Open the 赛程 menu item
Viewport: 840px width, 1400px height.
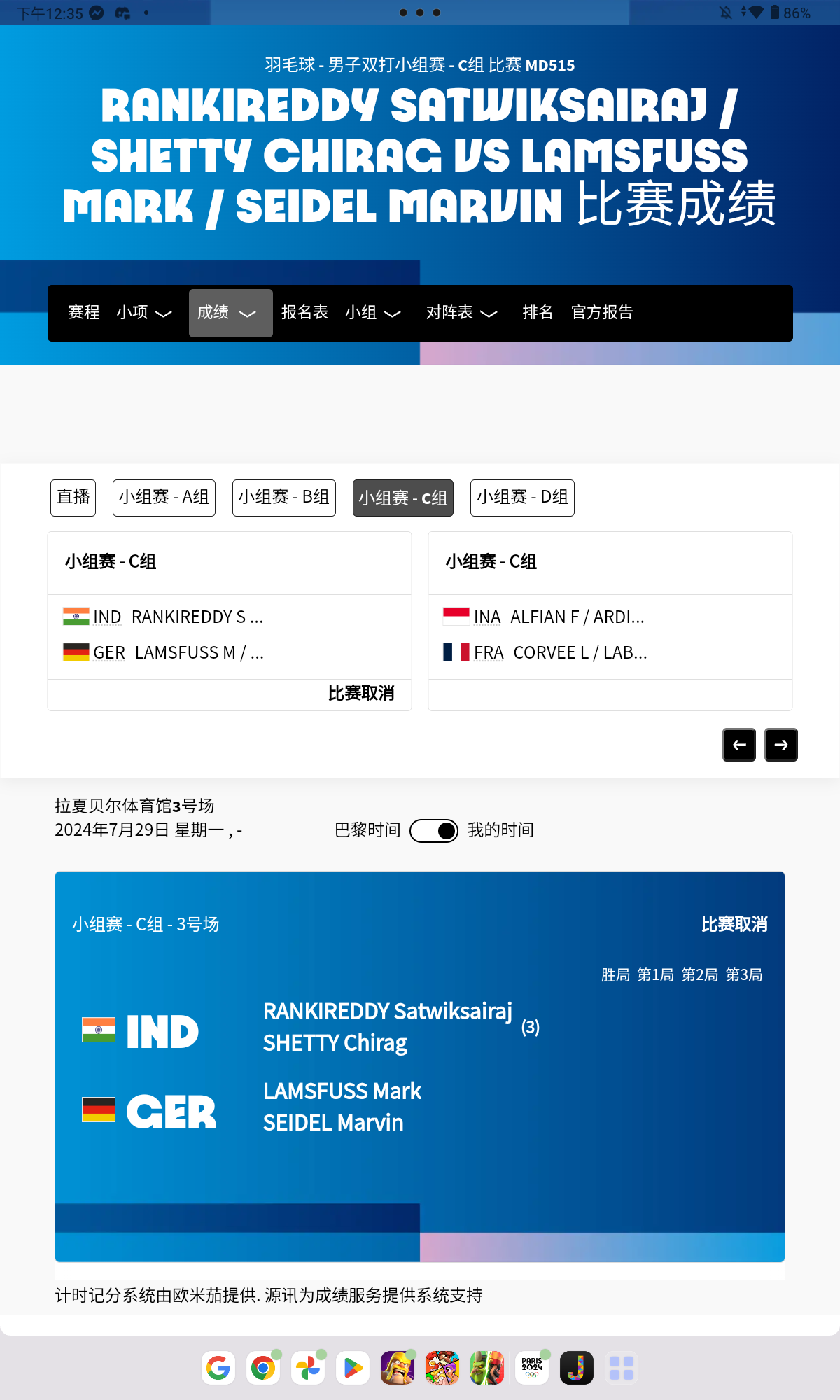(x=84, y=312)
